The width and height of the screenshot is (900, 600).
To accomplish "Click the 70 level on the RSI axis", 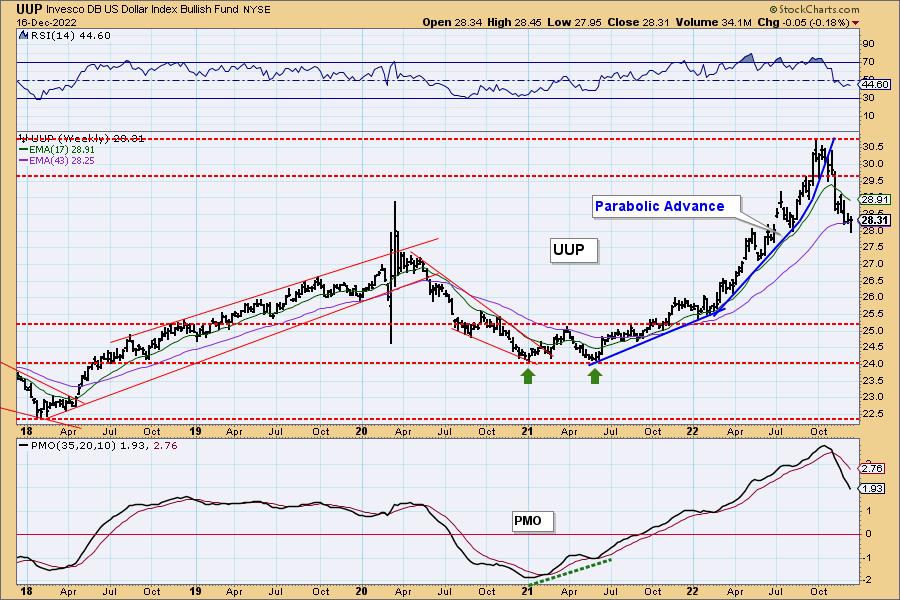I will click(868, 61).
